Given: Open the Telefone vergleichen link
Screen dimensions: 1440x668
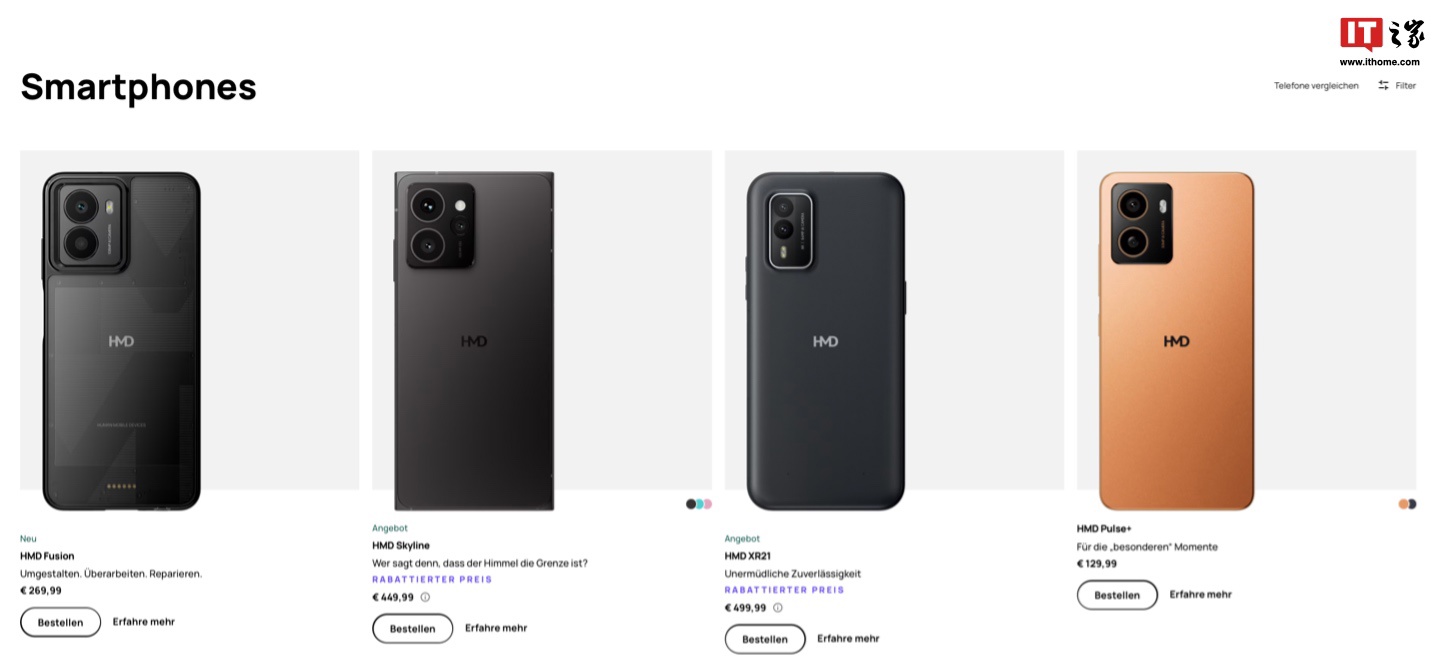Looking at the screenshot, I should coord(1315,86).
